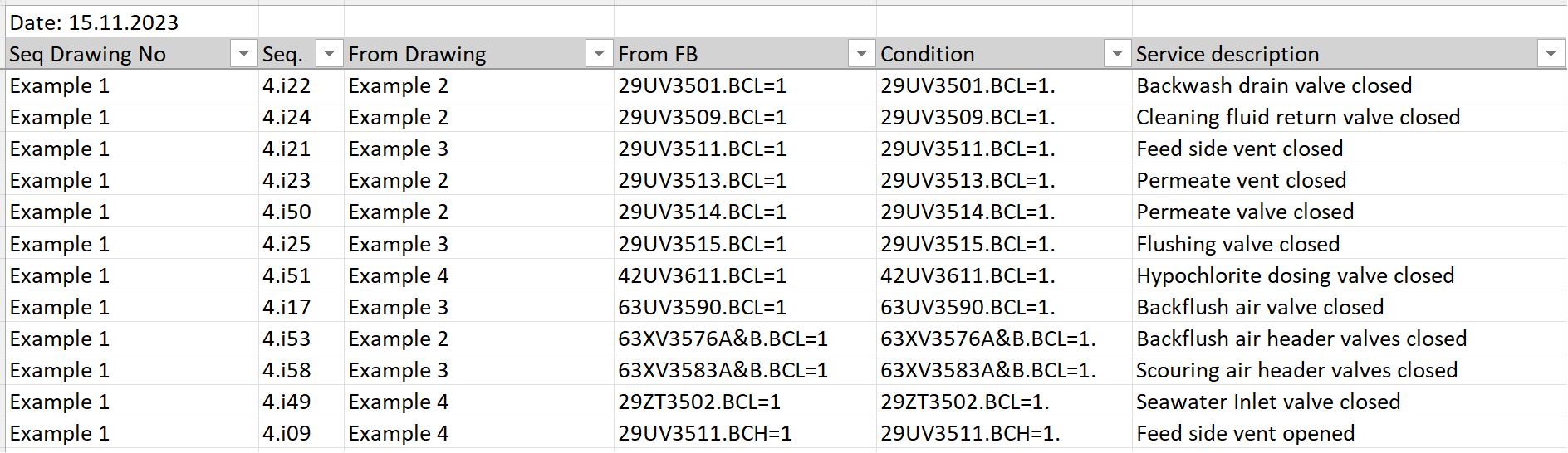Click the cell containing 4.i22
The height and width of the screenshot is (453, 1568).
point(301,85)
